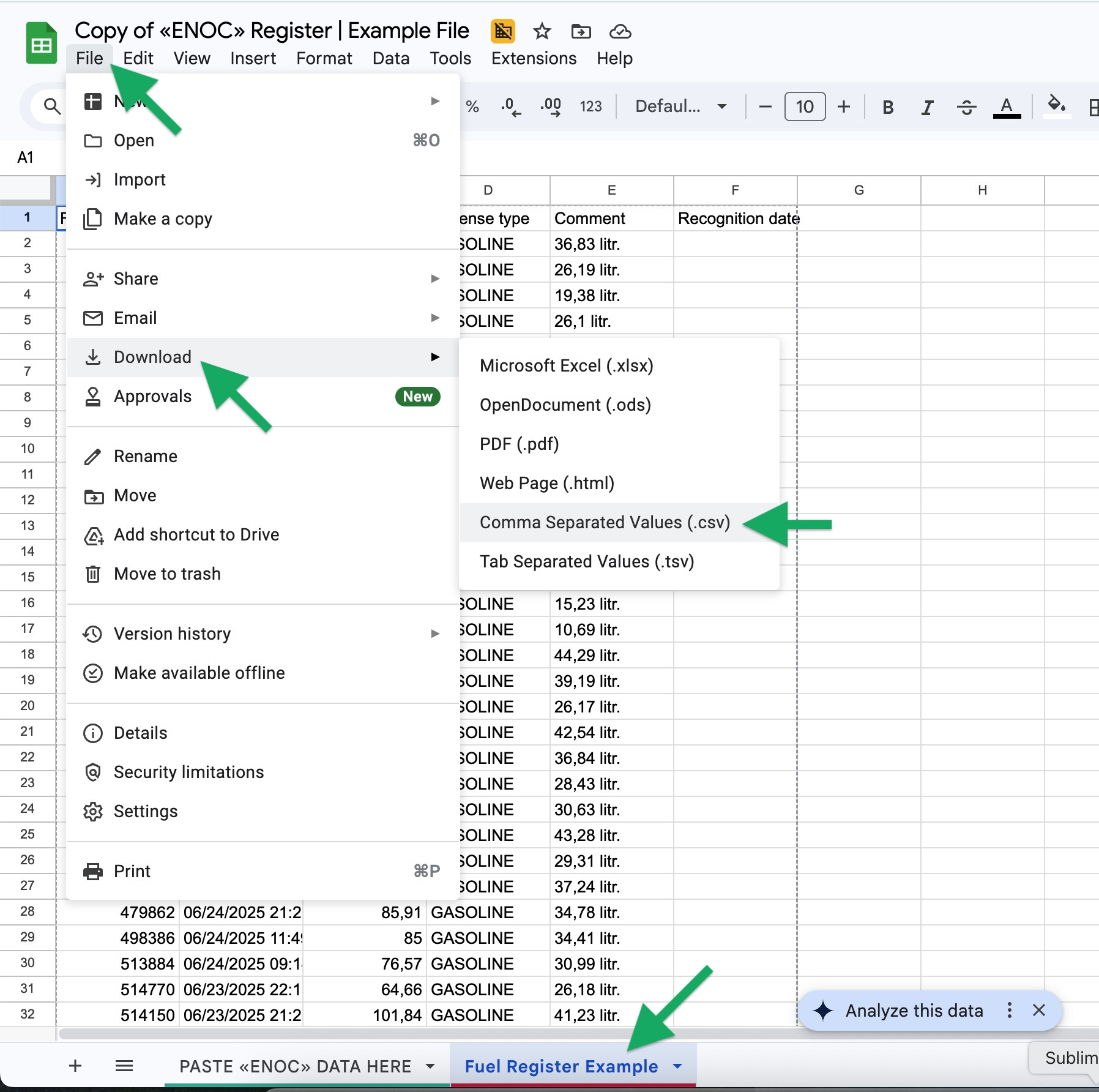Switch to PASTE «ENOC» DATA HERE sheet tab
The height and width of the screenshot is (1092, 1099).
click(x=296, y=1066)
